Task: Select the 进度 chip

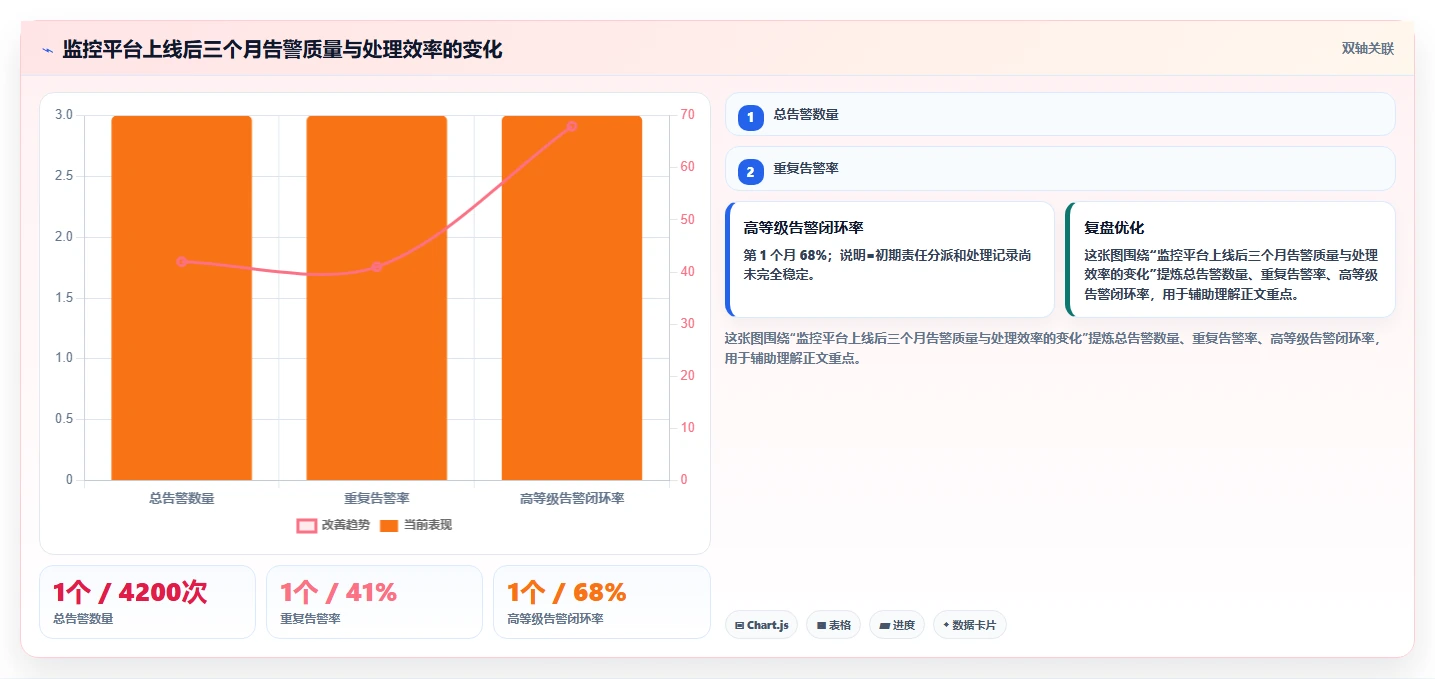Action: tap(897, 625)
